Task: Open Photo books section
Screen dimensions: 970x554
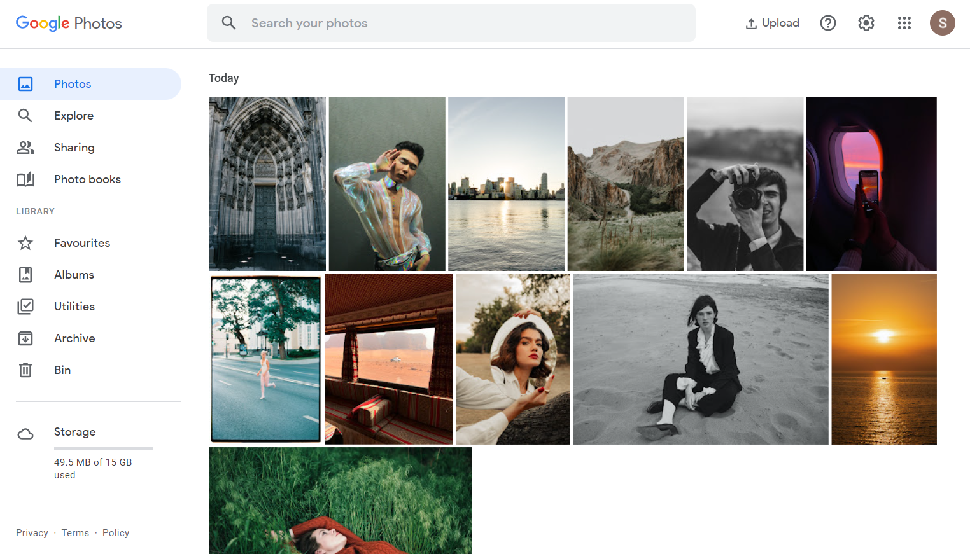Action: pos(87,179)
